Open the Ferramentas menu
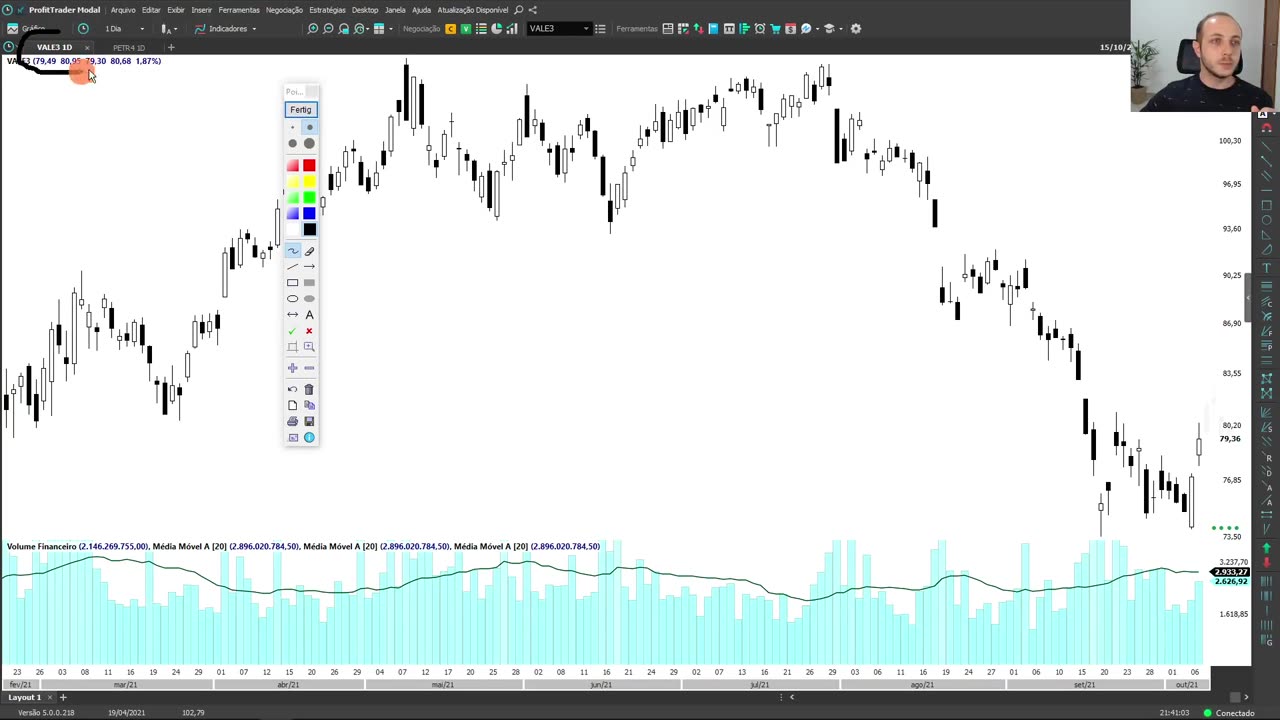 239,10
